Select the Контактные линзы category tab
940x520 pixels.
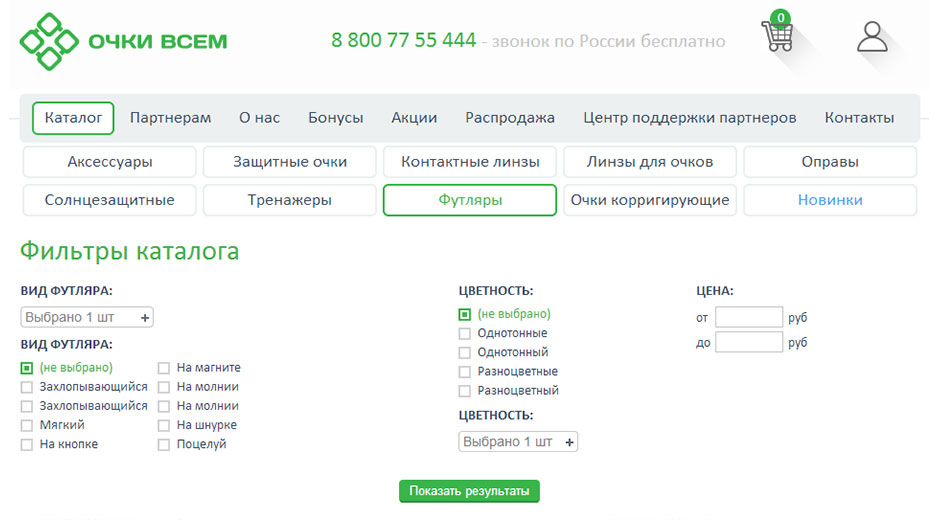pyautogui.click(x=470, y=162)
